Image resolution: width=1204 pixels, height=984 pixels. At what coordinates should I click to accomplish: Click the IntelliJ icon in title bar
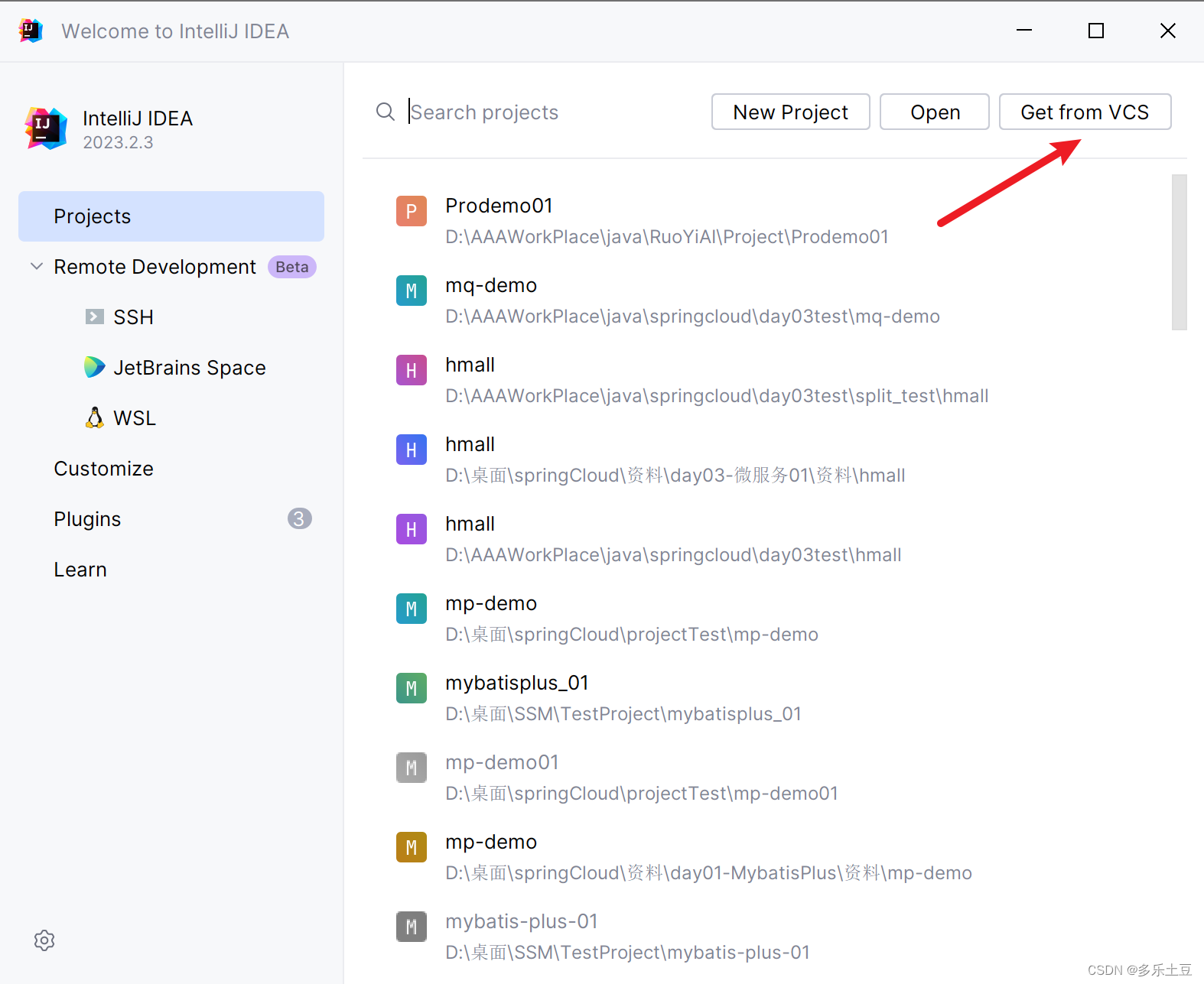pyautogui.click(x=31, y=31)
